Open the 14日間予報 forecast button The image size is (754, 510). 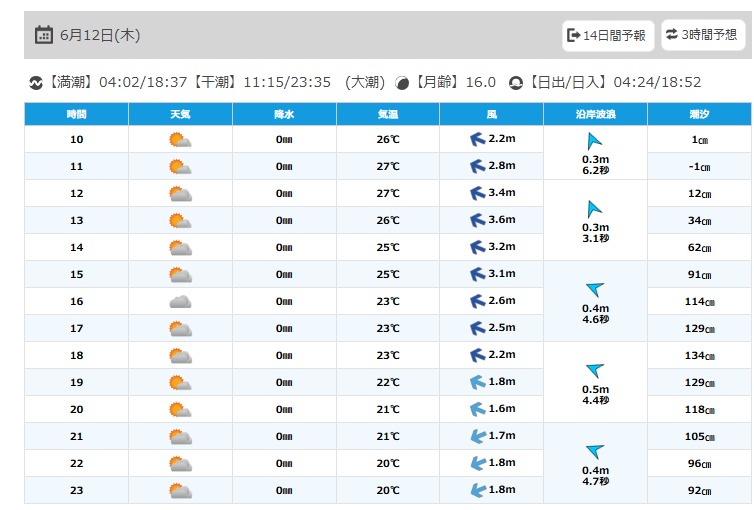click(608, 35)
